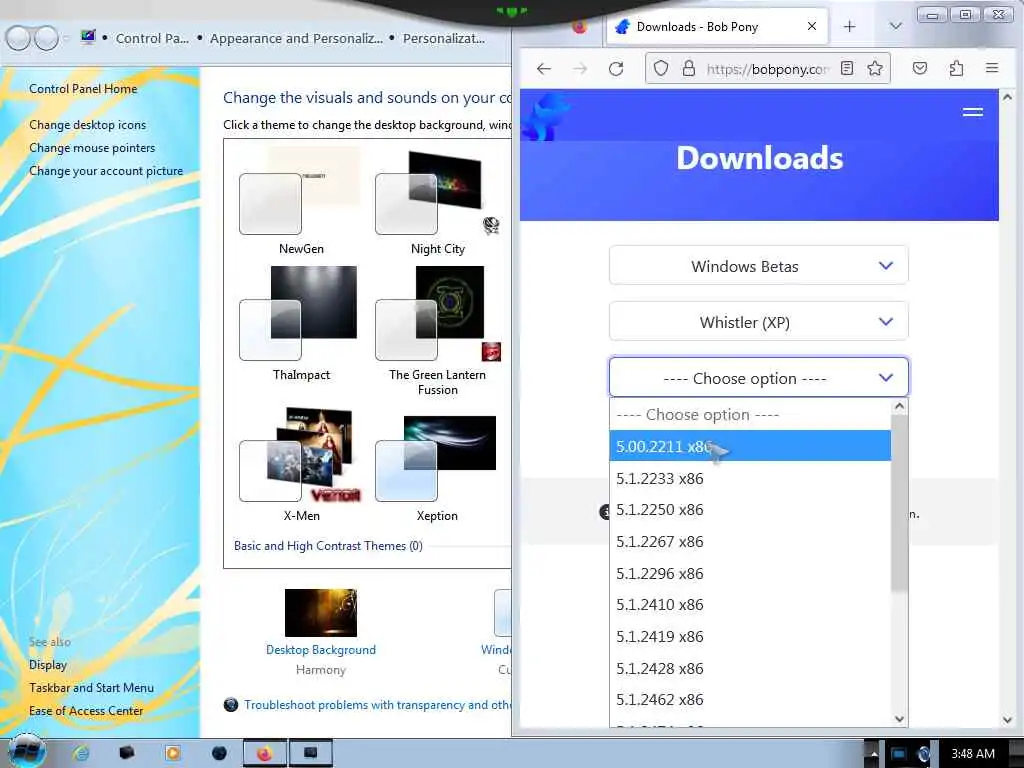Open Desktop Background Harmony setting

(x=321, y=632)
